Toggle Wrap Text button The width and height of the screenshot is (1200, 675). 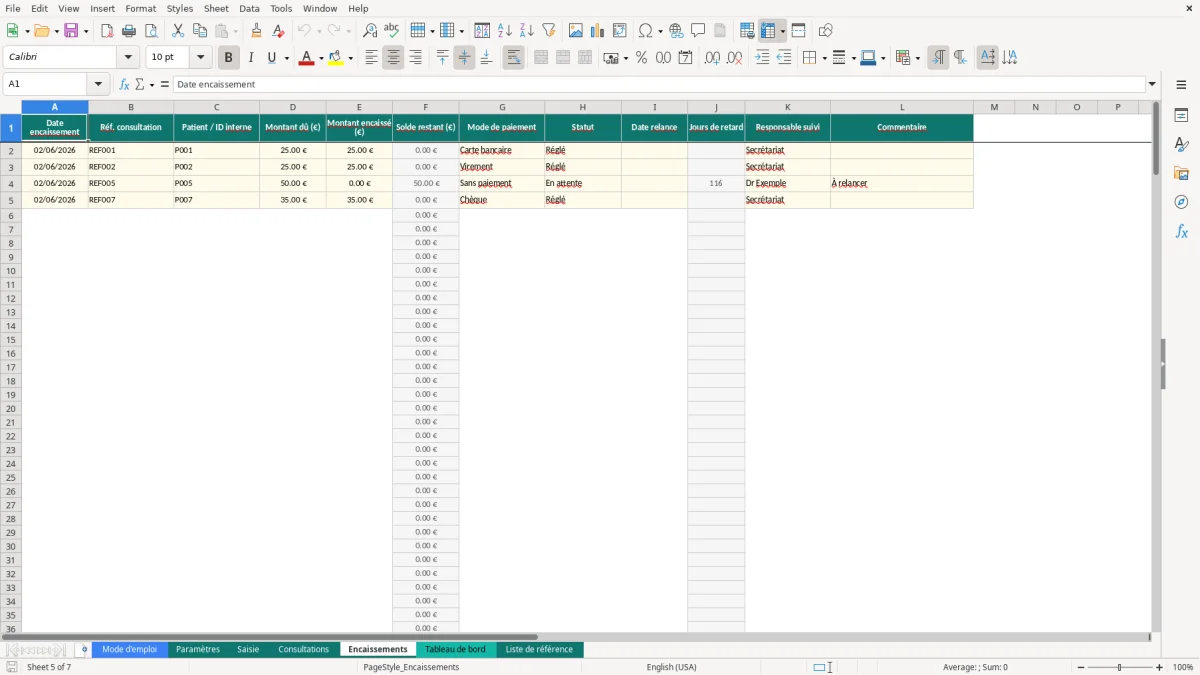click(x=514, y=58)
